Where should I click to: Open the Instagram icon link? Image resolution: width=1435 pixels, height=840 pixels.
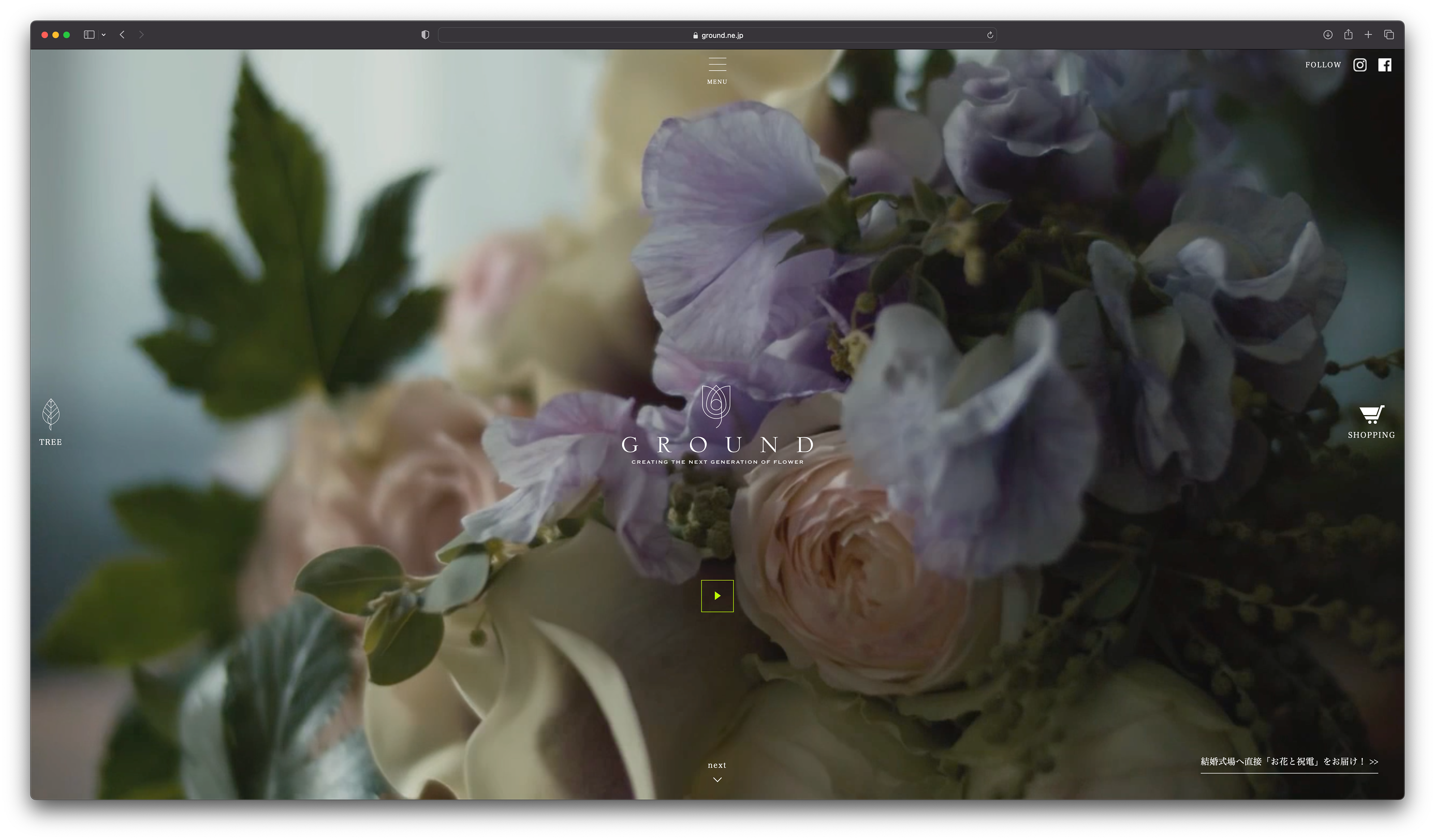coord(1360,65)
